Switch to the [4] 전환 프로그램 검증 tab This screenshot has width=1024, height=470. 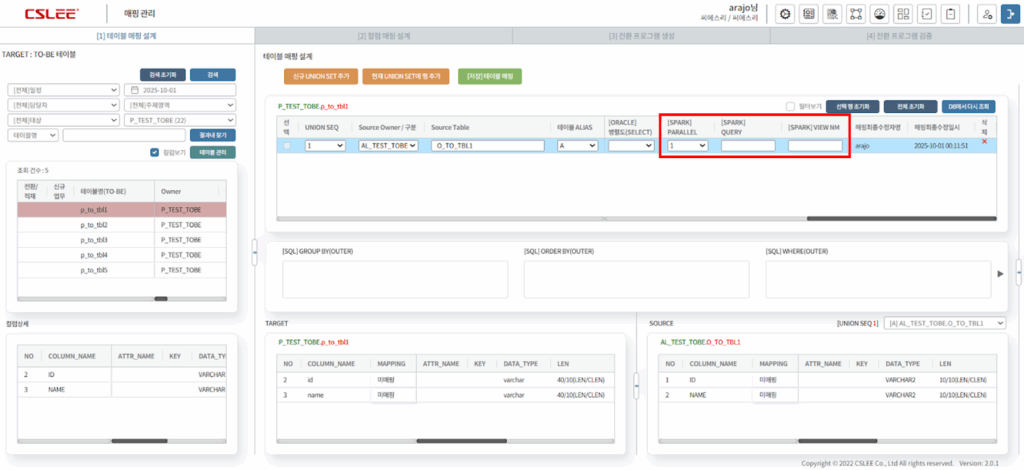pos(896,36)
